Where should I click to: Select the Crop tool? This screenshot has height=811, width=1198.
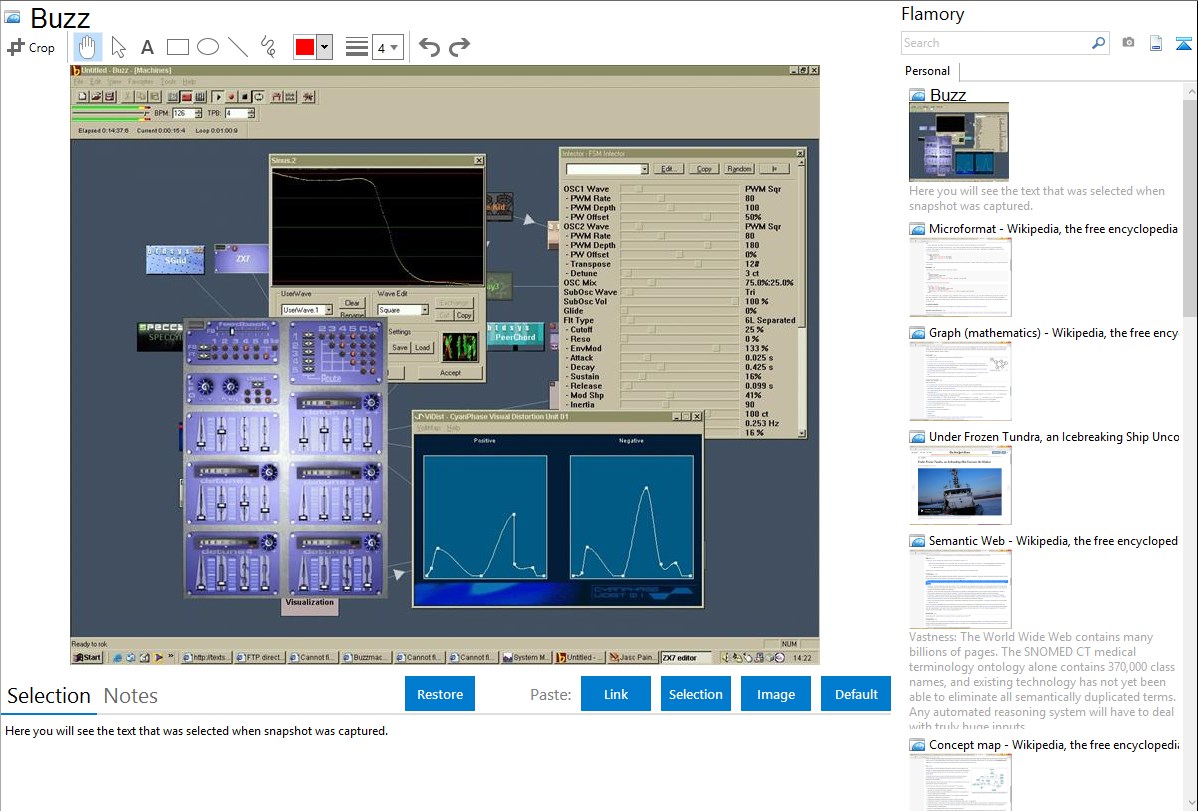(31, 47)
